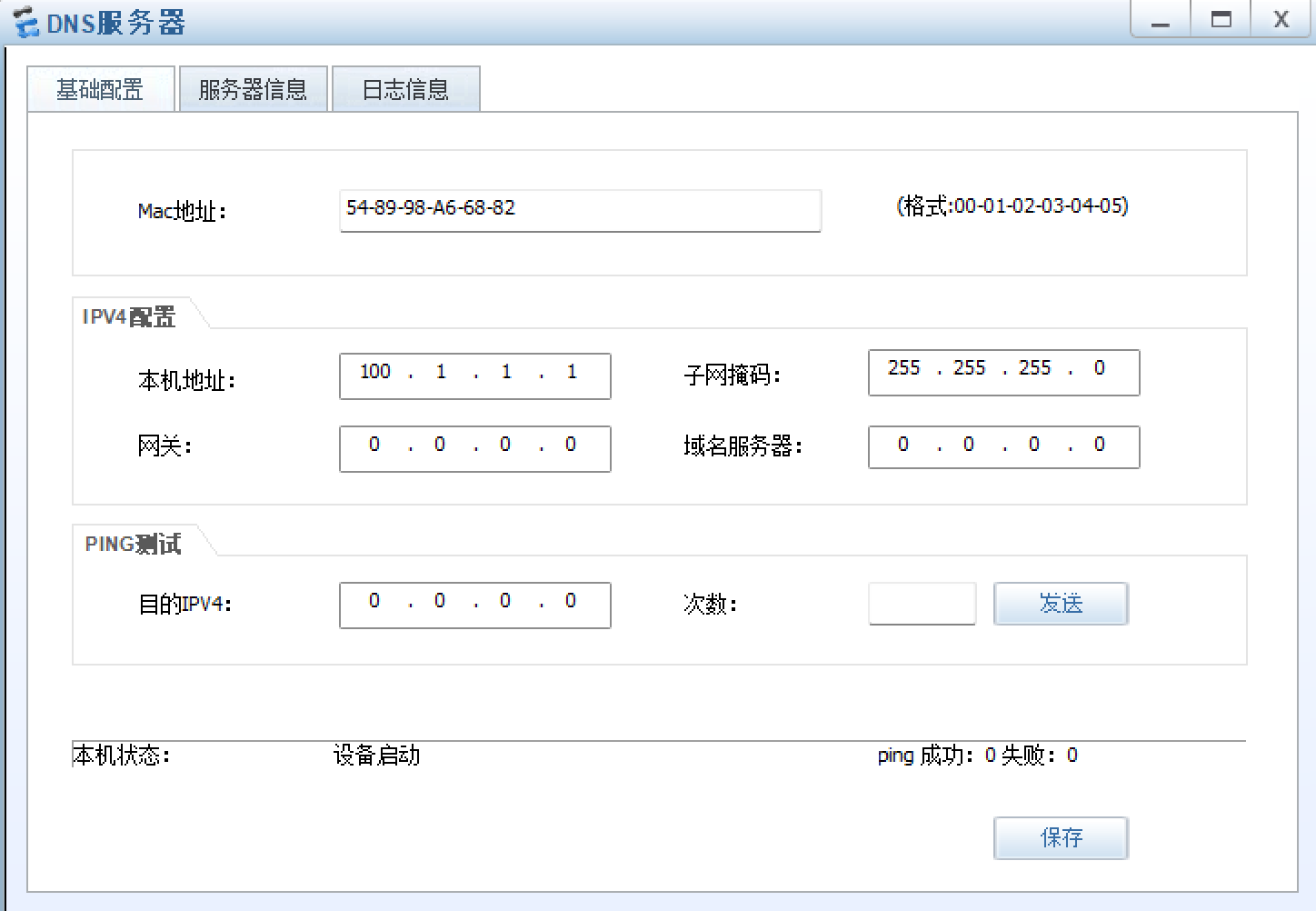Minimize the DNS服务器 window
Image resolution: width=1316 pixels, height=911 pixels.
1161,19
